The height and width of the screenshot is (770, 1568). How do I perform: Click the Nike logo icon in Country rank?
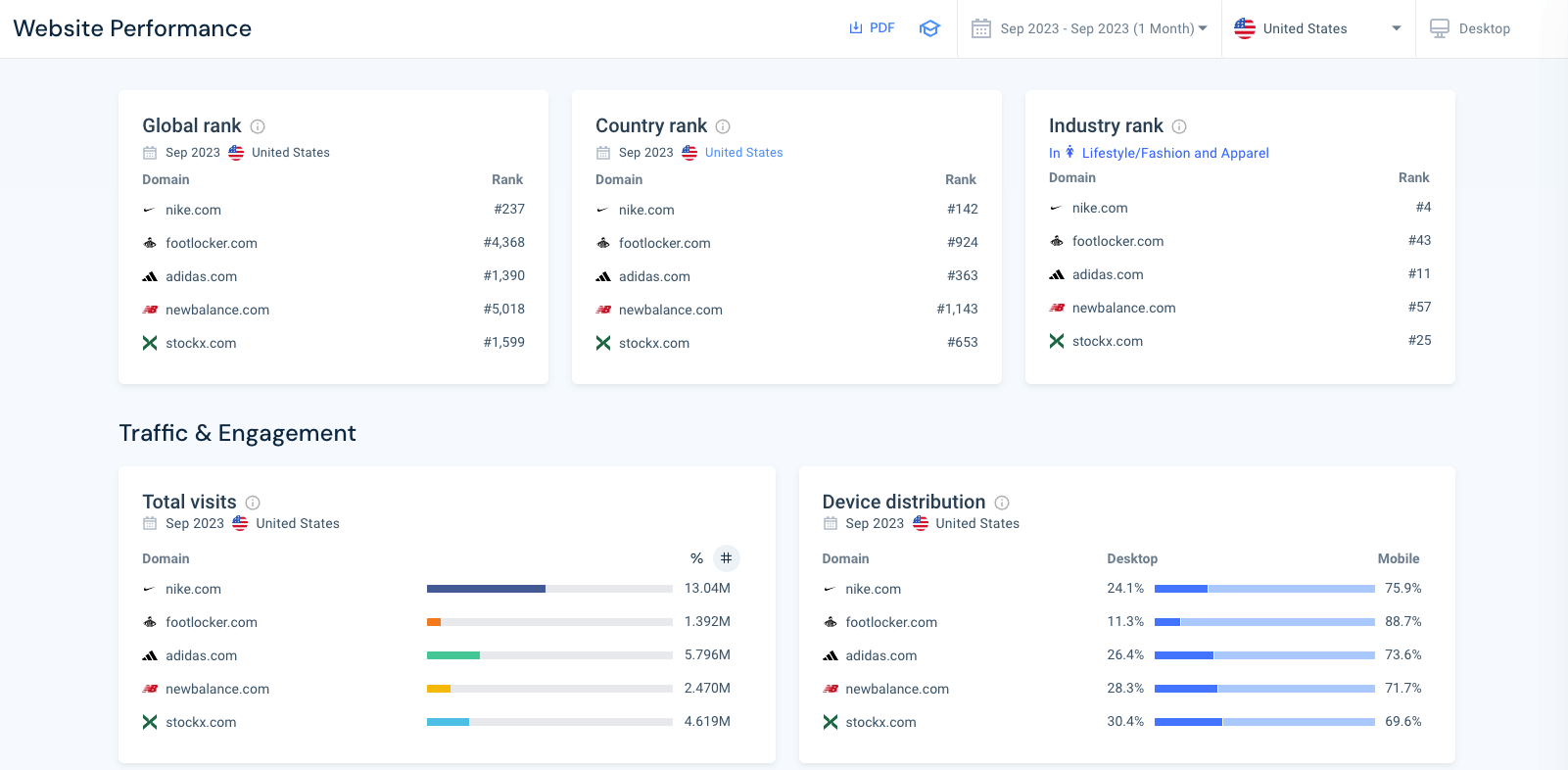[603, 210]
